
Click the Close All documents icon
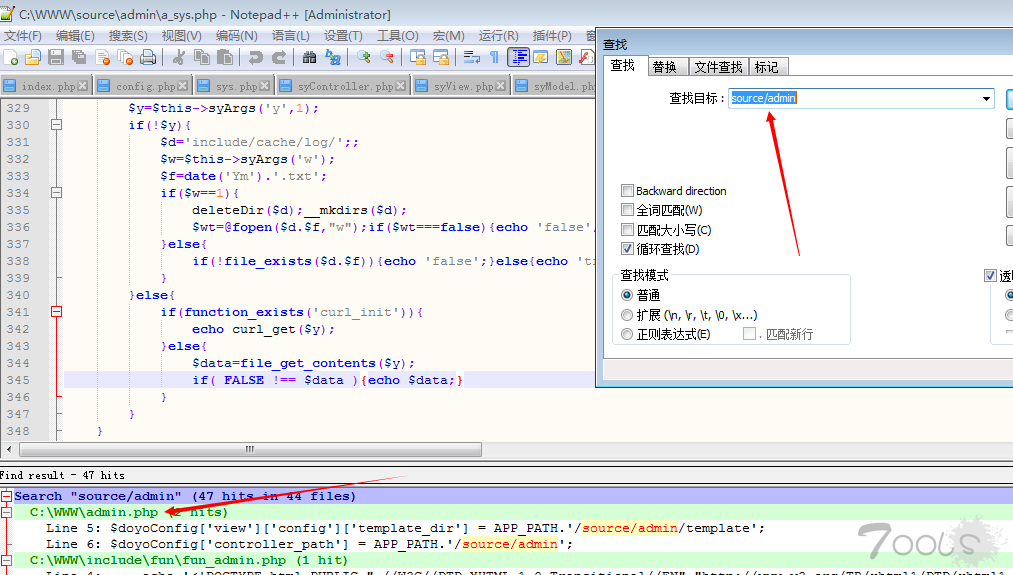[125, 58]
